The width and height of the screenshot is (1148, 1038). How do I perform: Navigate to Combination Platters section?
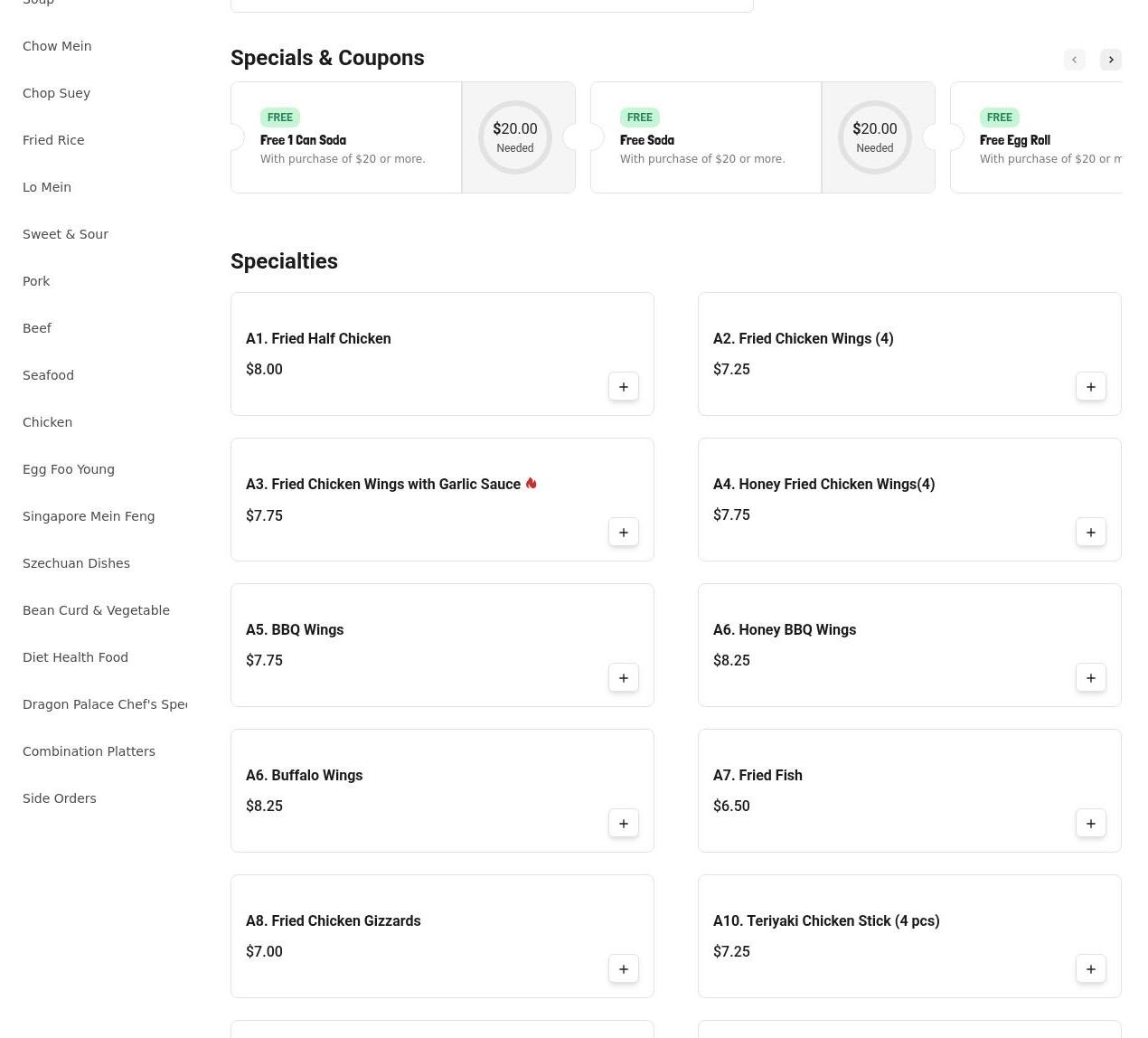tap(89, 751)
